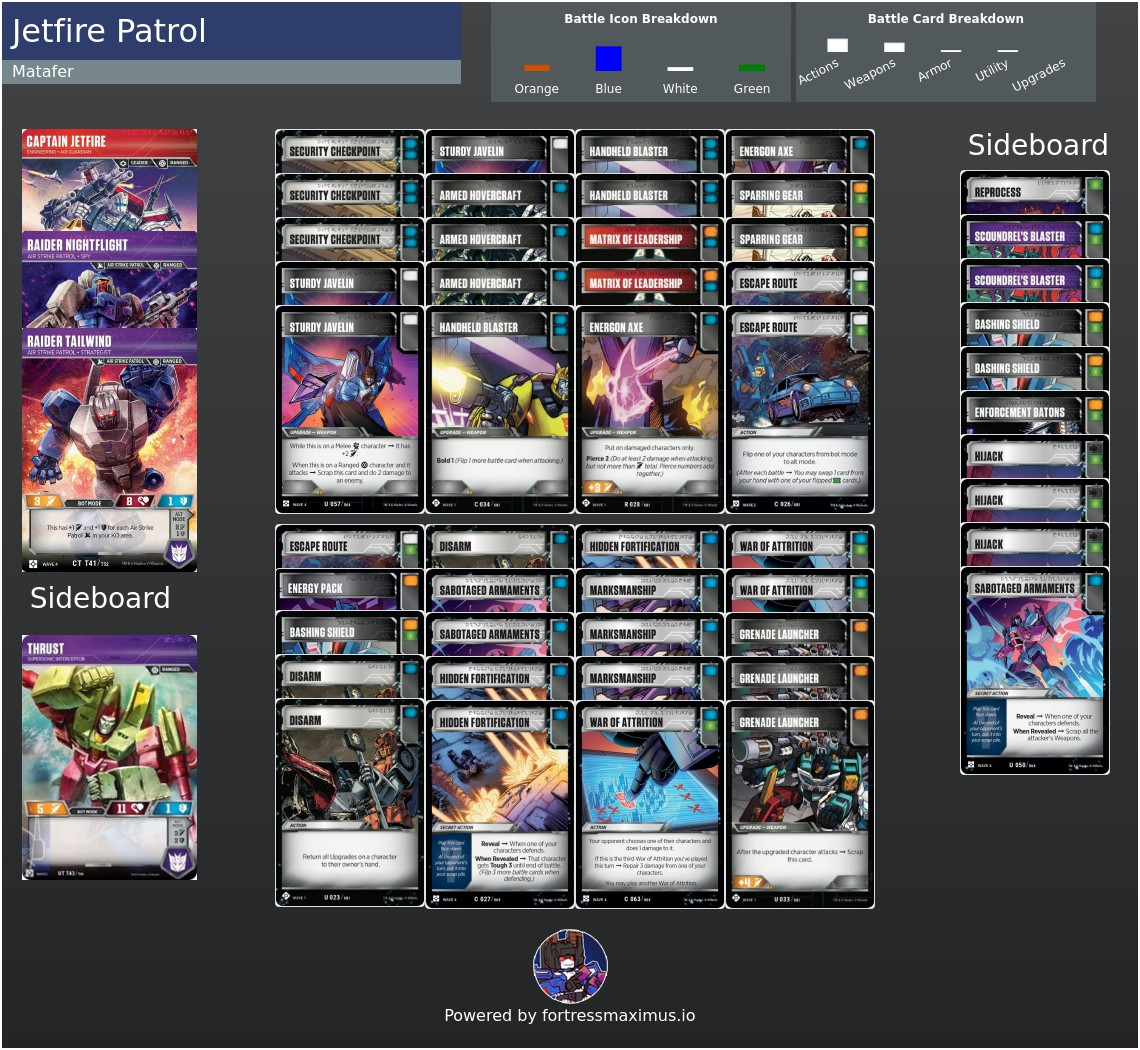1140x1050 pixels.
Task: Click the "Weapons" chart label
Action: click(x=870, y=74)
